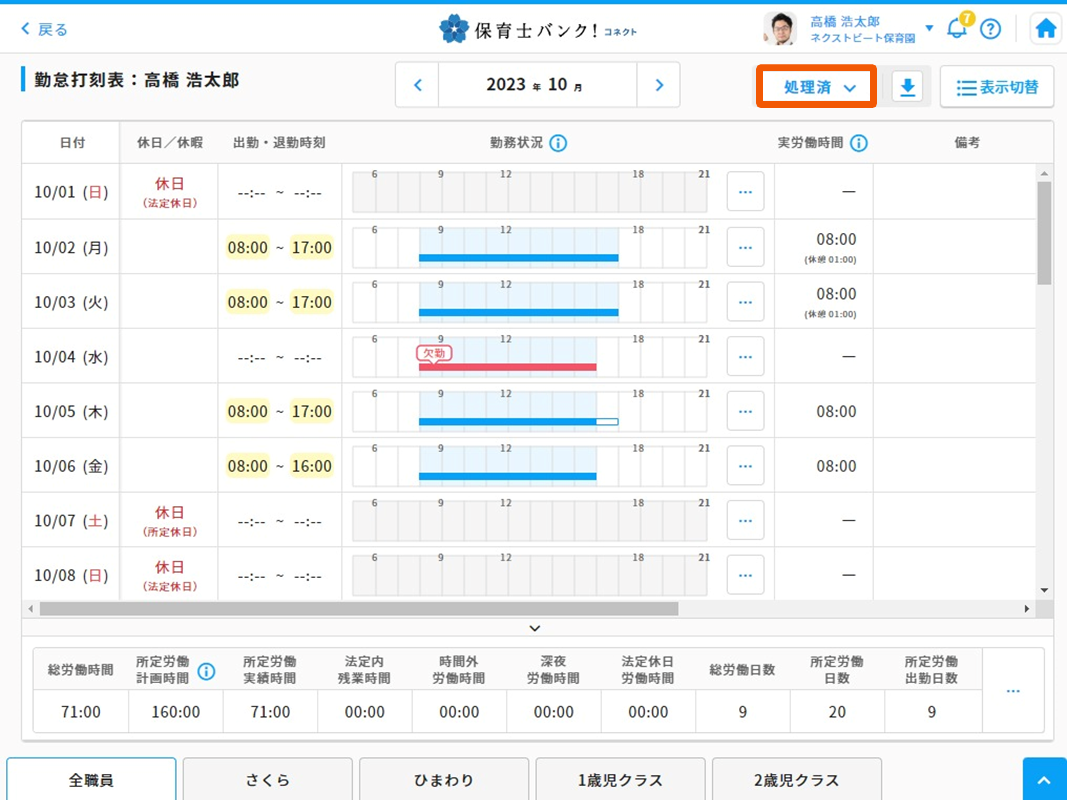
Task: Expand the user account dropdown arrow
Action: click(929, 28)
